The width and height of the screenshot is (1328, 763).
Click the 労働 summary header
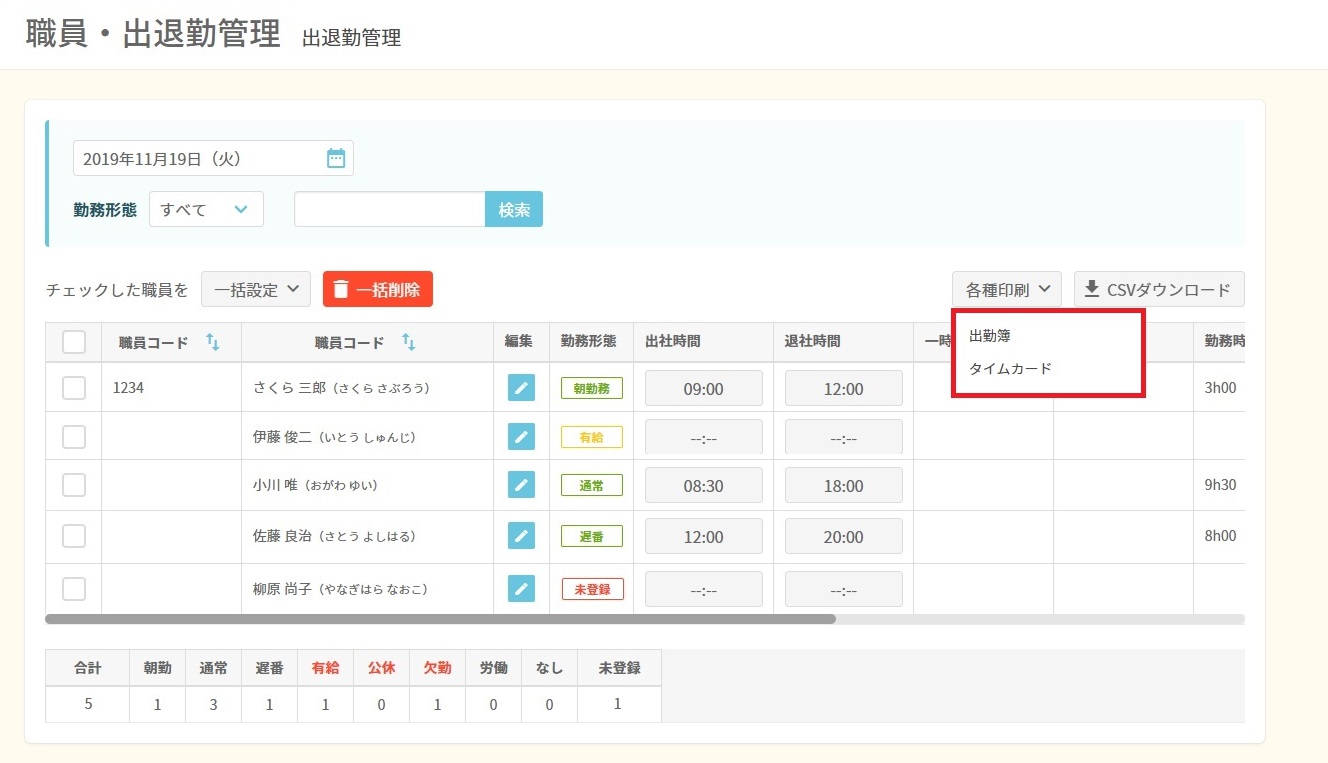pyautogui.click(x=494, y=668)
